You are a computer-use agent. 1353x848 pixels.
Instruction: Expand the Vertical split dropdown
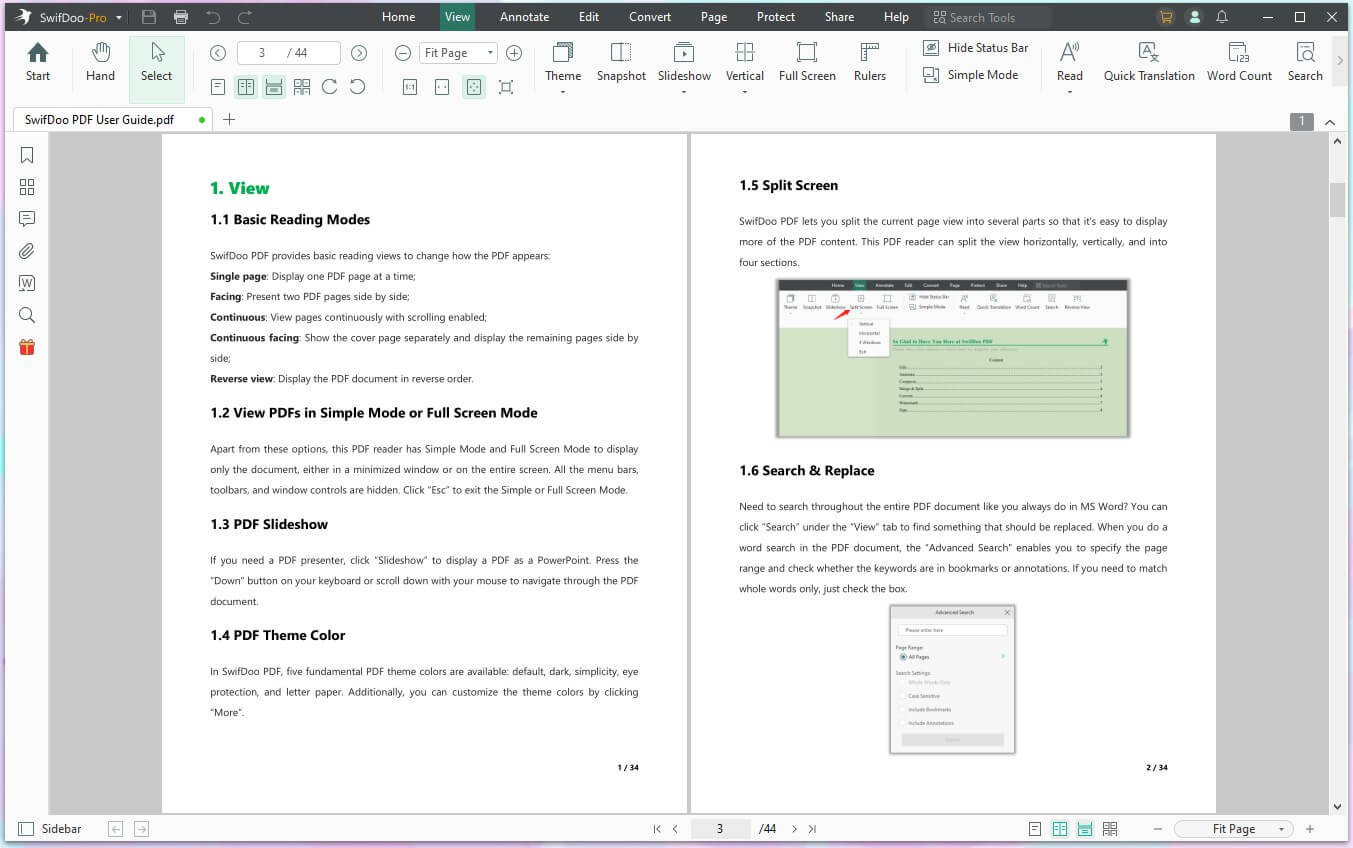tap(745, 92)
